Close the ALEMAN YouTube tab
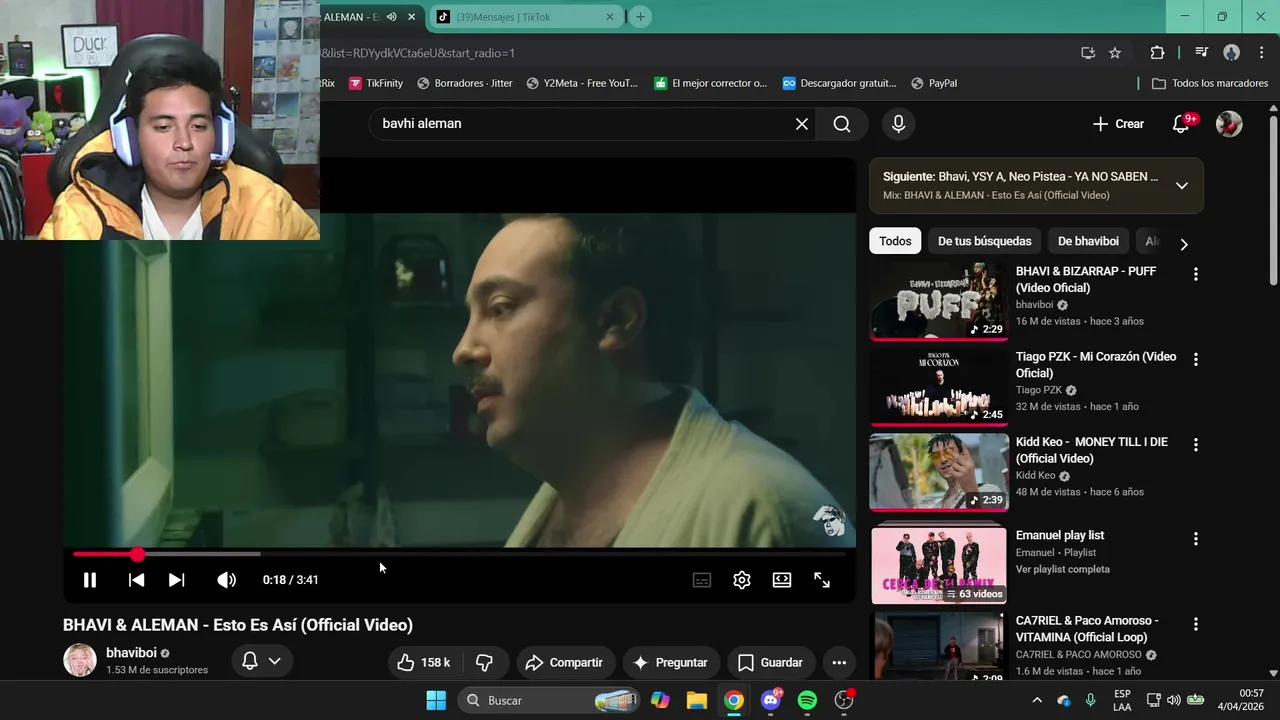 tap(411, 17)
